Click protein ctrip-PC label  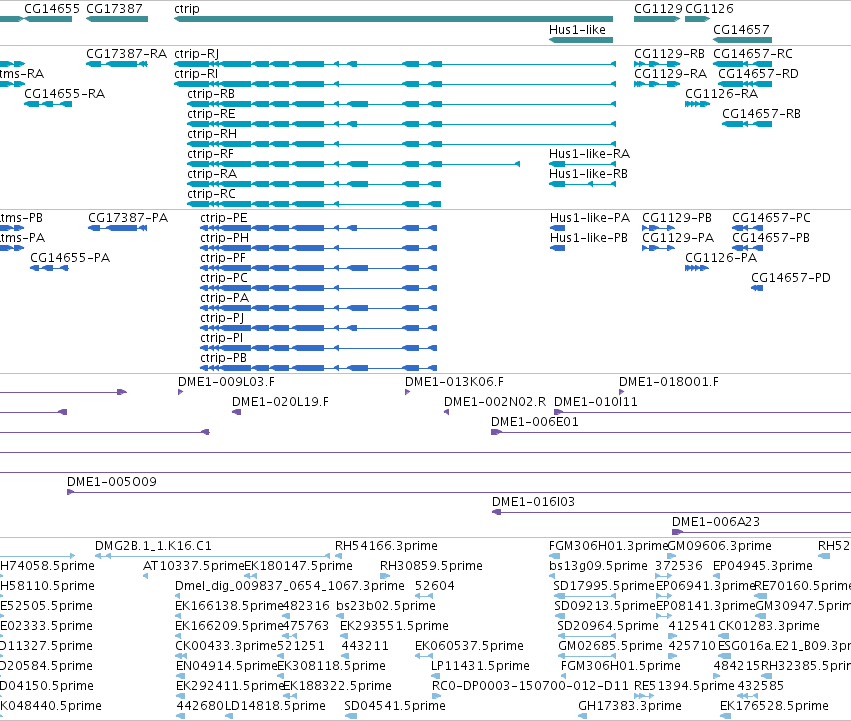click(224, 279)
